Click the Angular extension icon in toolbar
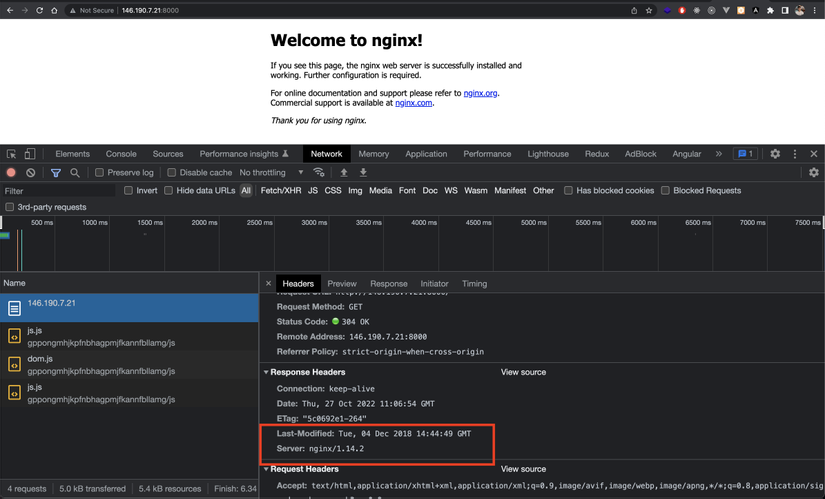This screenshot has height=499, width=825. point(756,11)
